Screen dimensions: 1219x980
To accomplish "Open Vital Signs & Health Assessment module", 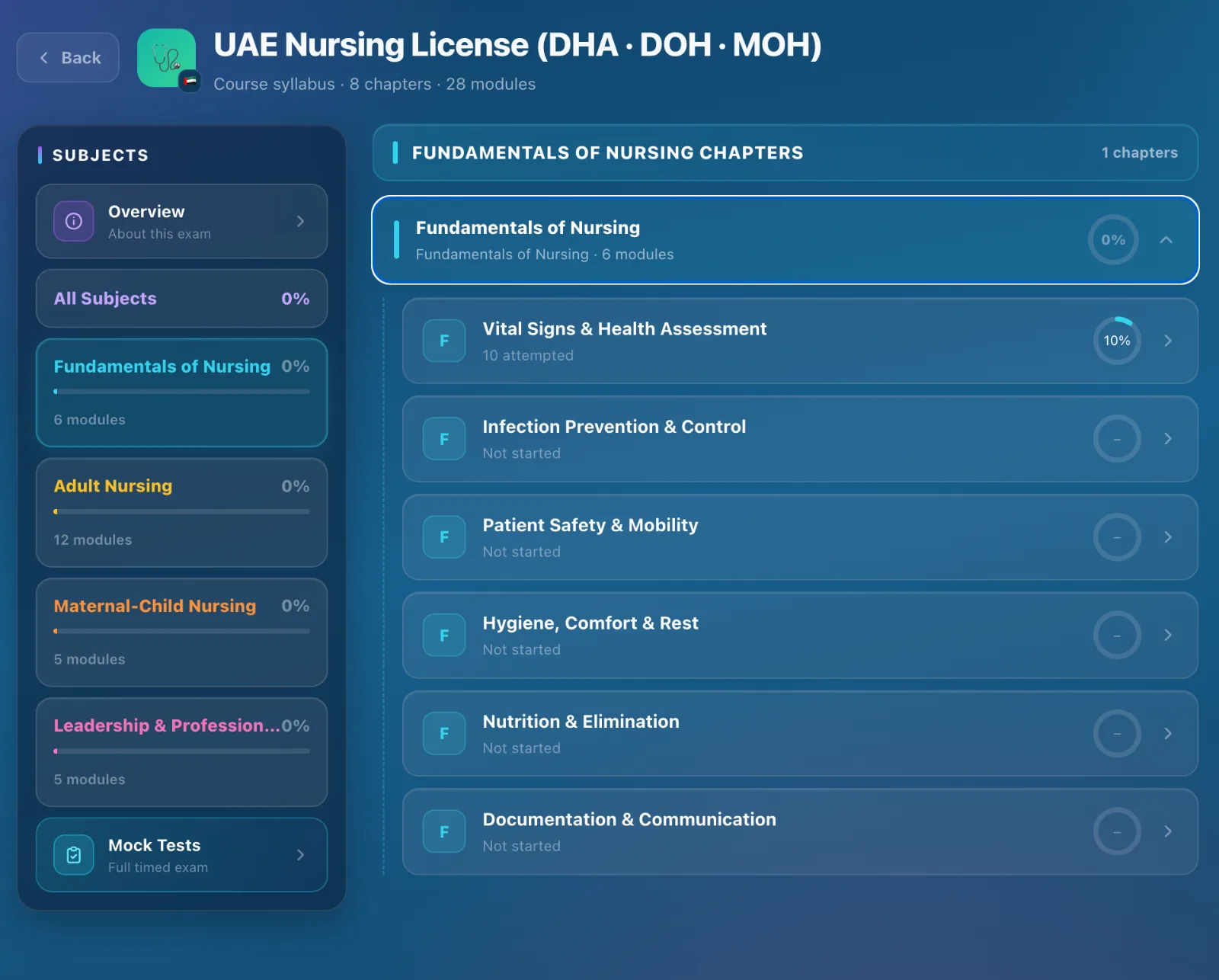I will (800, 341).
